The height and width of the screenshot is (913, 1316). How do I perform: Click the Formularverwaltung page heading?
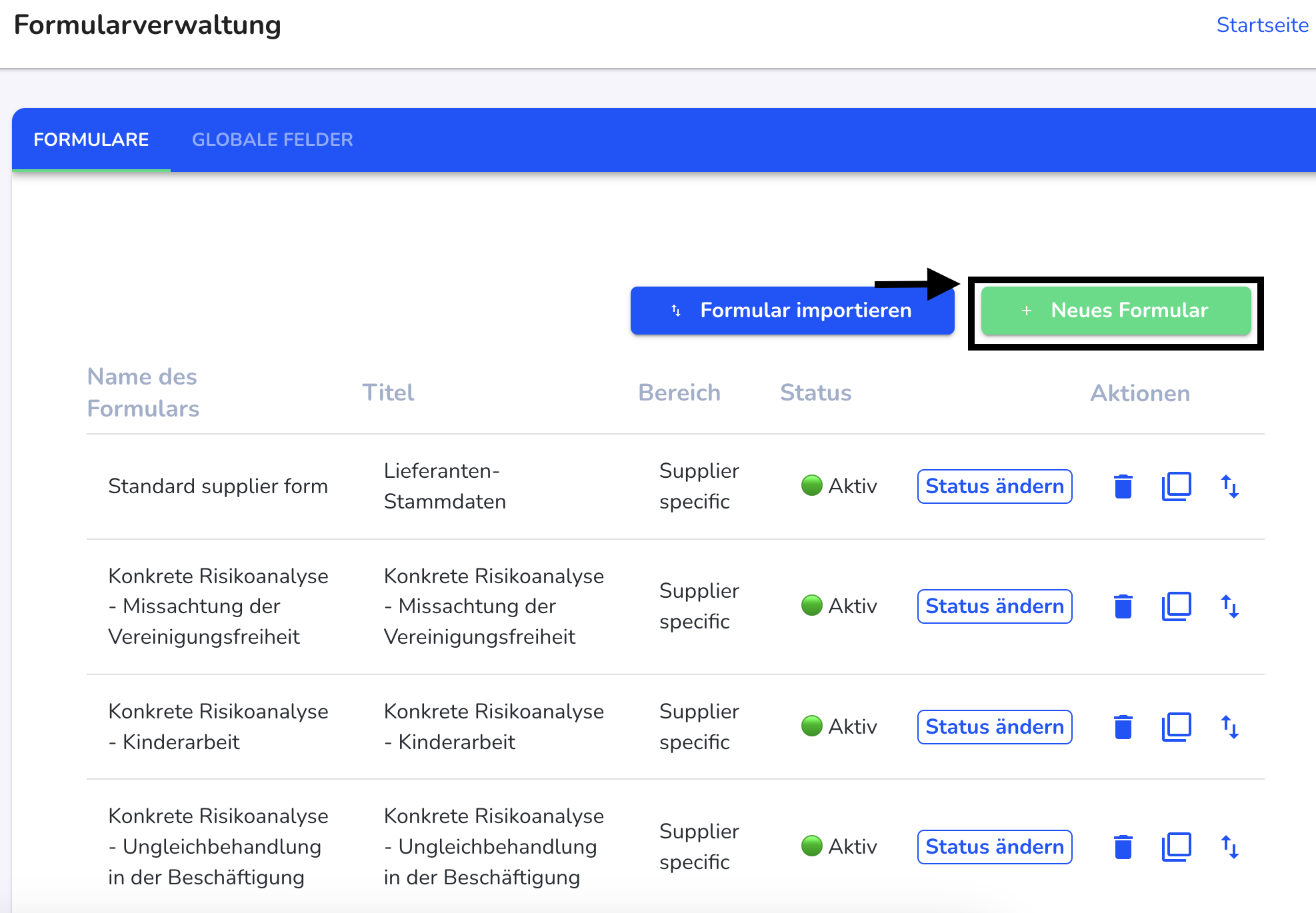click(x=147, y=25)
